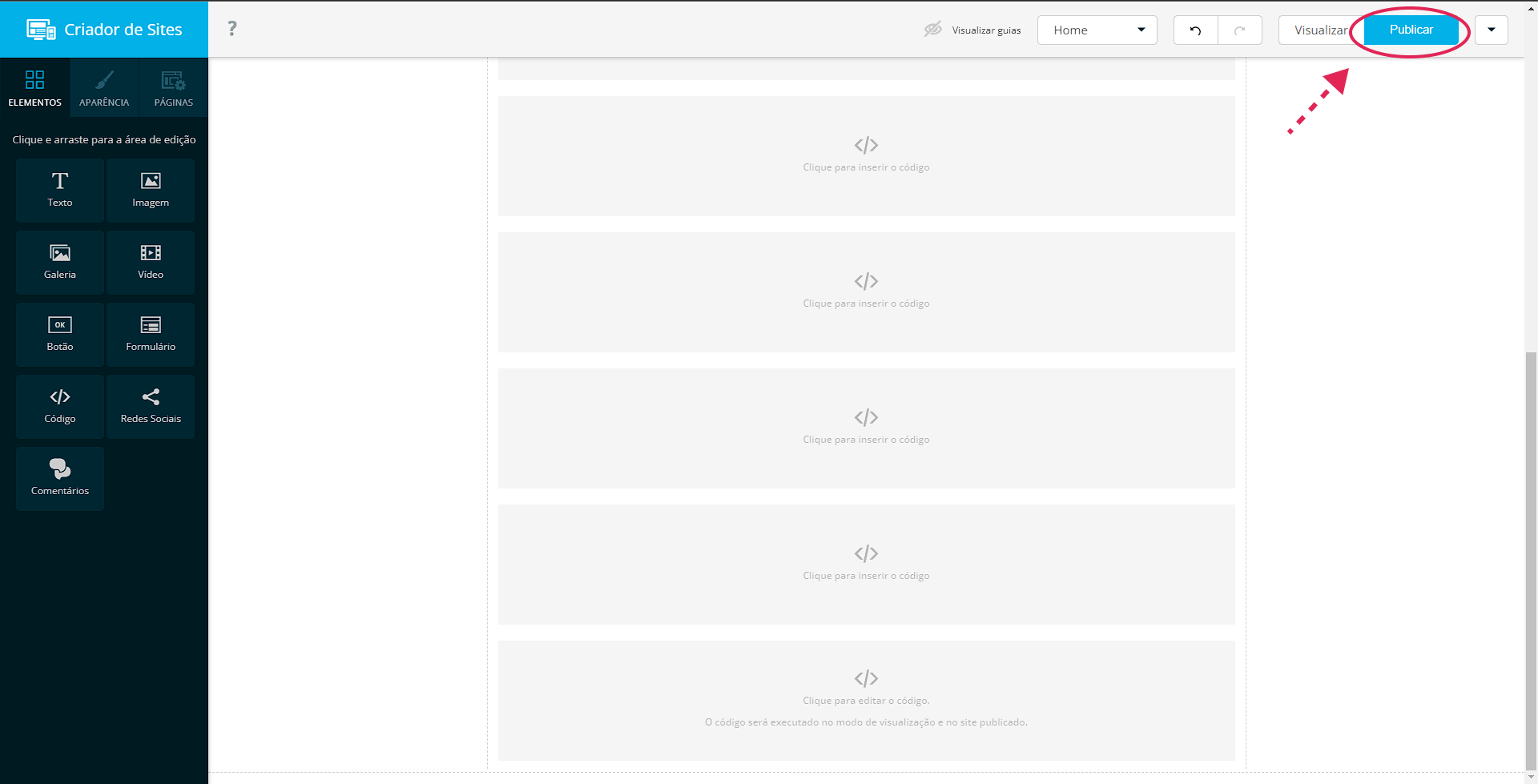Click the Visualizar button
The height and width of the screenshot is (784, 1538).
click(1321, 30)
